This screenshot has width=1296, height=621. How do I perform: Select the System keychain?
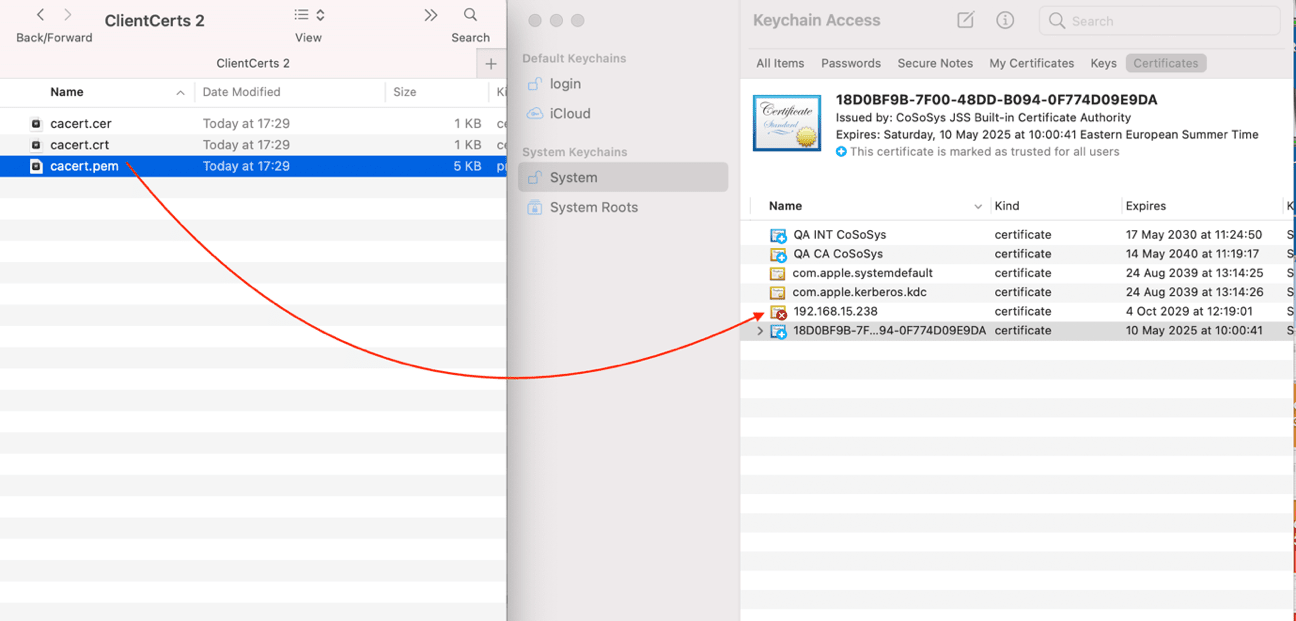[x=623, y=178]
